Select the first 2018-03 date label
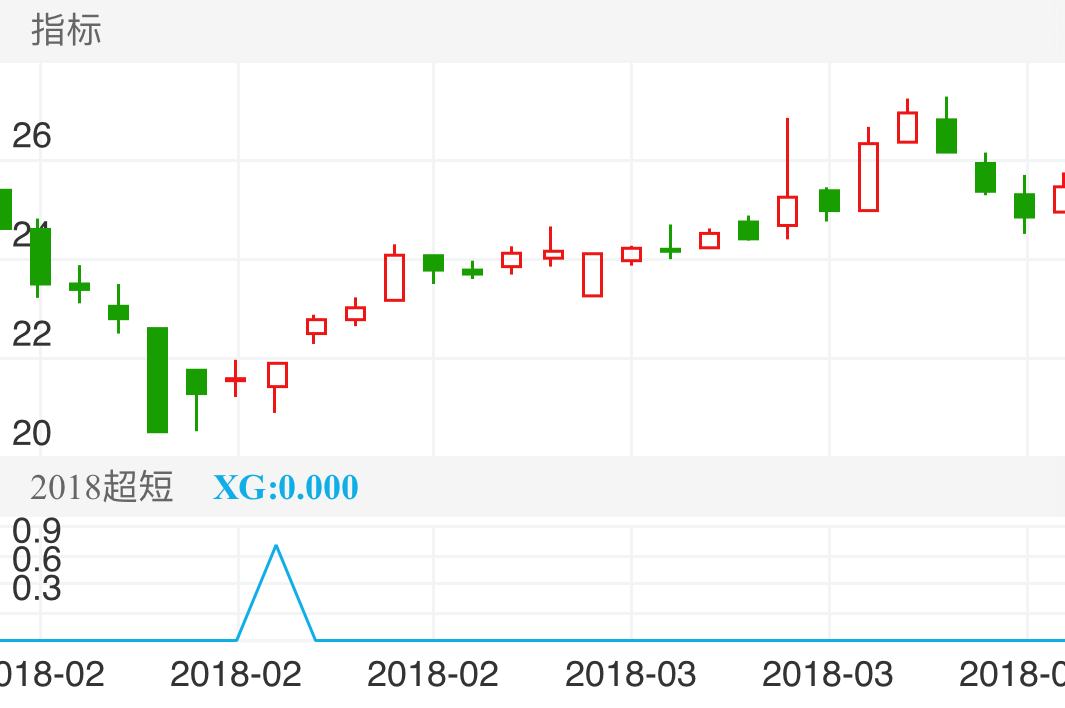Viewport: 1065px width, 708px height. tap(630, 674)
